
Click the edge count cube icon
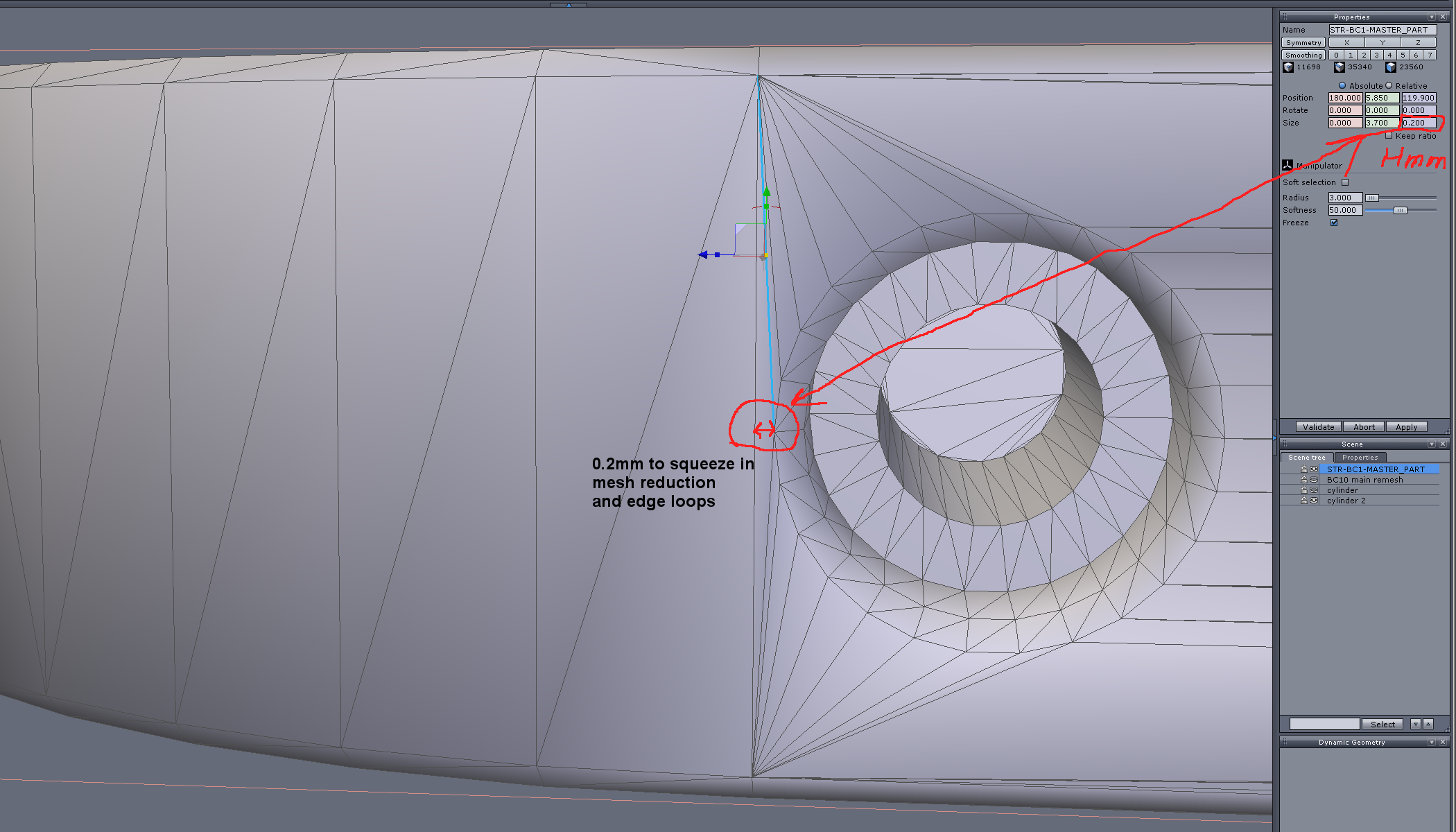[x=1340, y=67]
